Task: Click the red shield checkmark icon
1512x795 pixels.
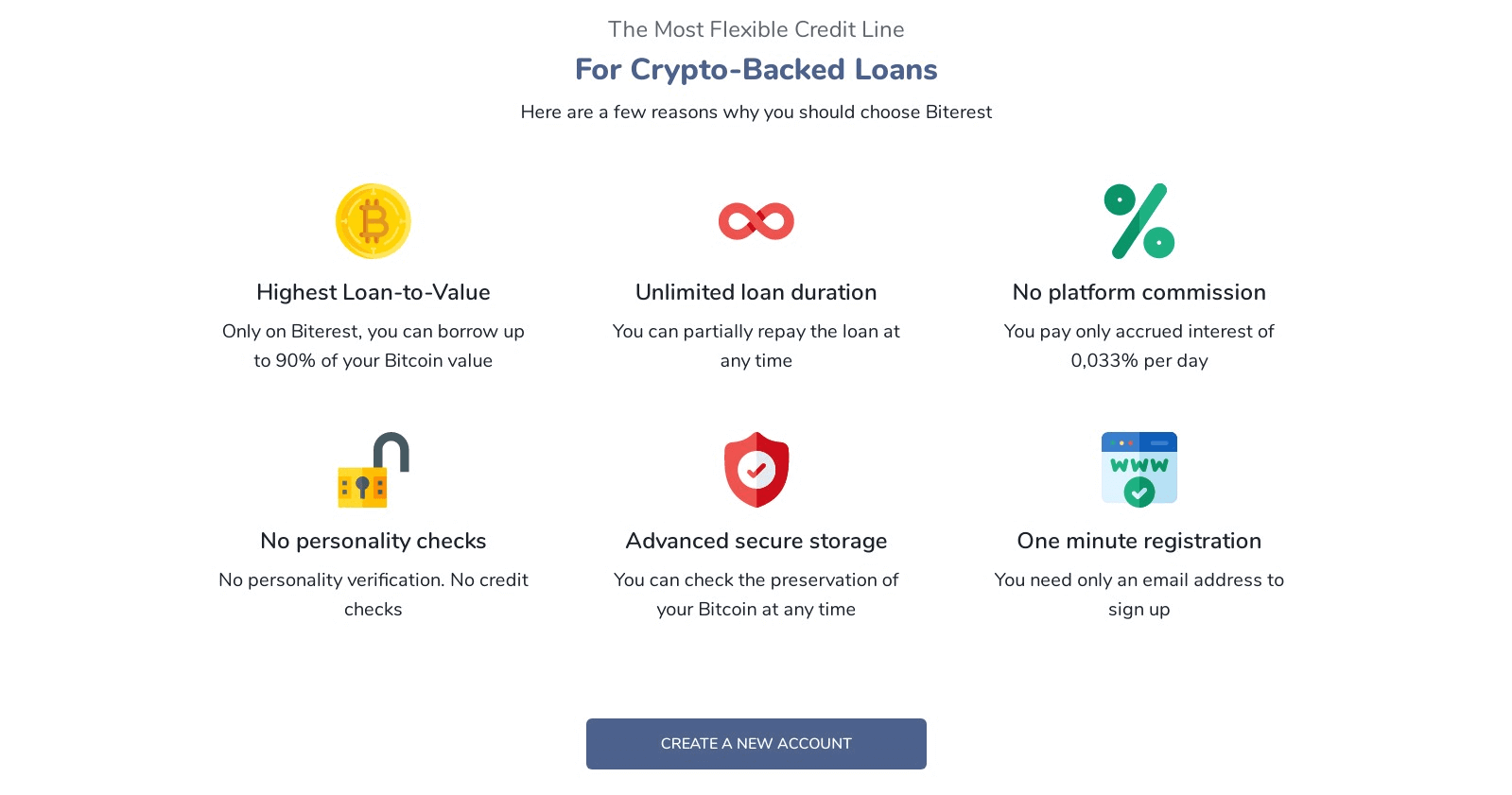Action: tap(756, 470)
